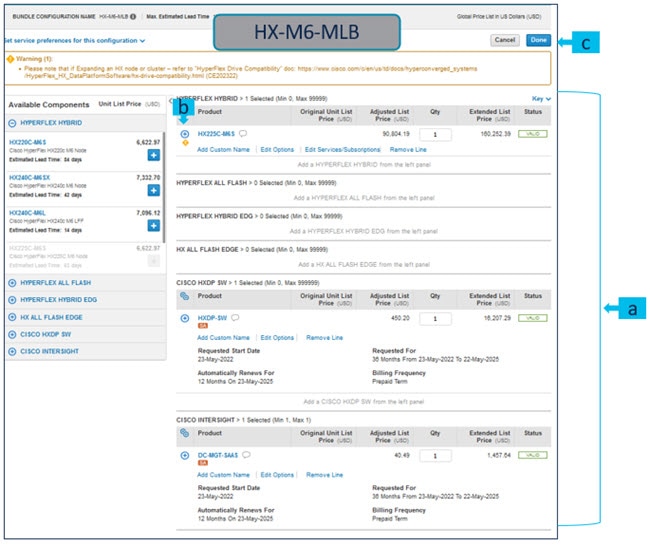Click the VALID status badge for DC-MGT-SAAS
Viewport: 650px width, 546px height.
(x=533, y=455)
